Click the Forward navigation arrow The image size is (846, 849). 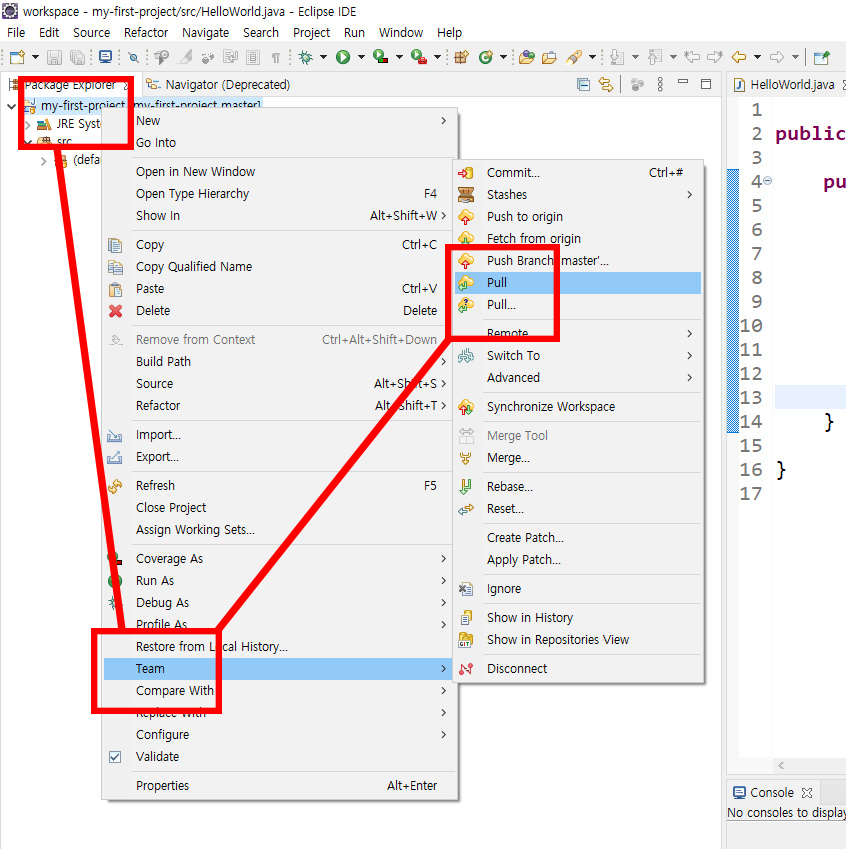pos(777,57)
